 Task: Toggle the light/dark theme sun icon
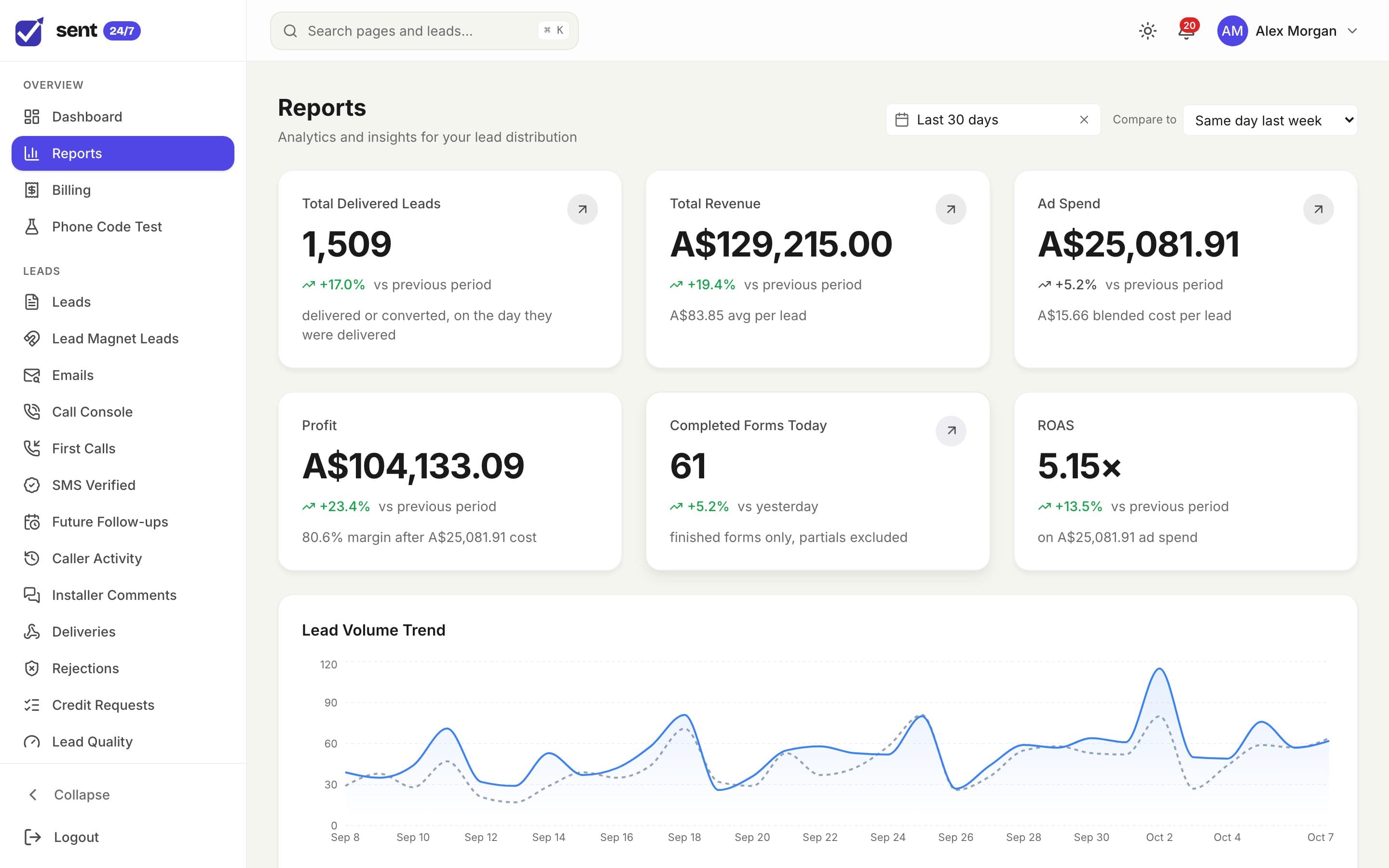(x=1147, y=31)
